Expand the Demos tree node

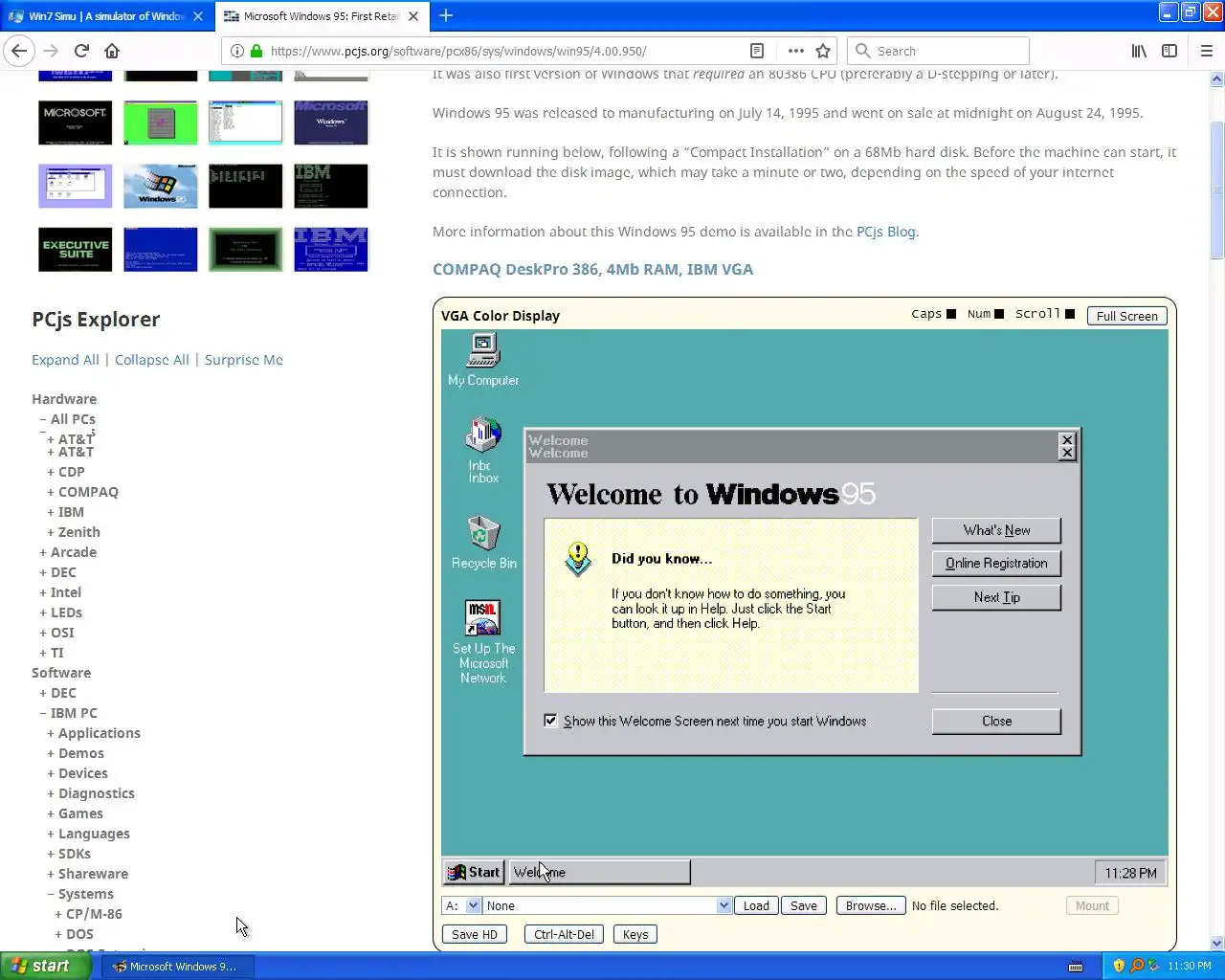51,753
